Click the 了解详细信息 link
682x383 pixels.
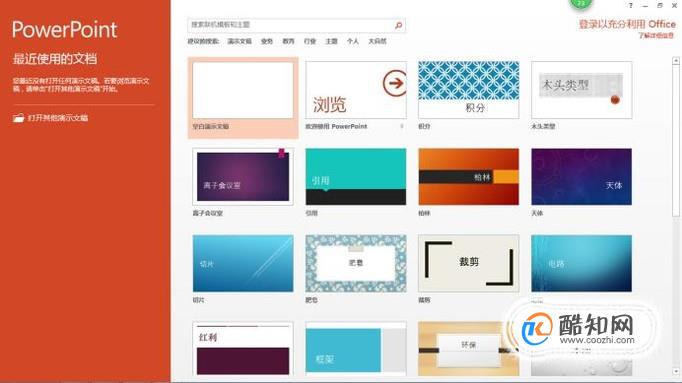click(656, 36)
